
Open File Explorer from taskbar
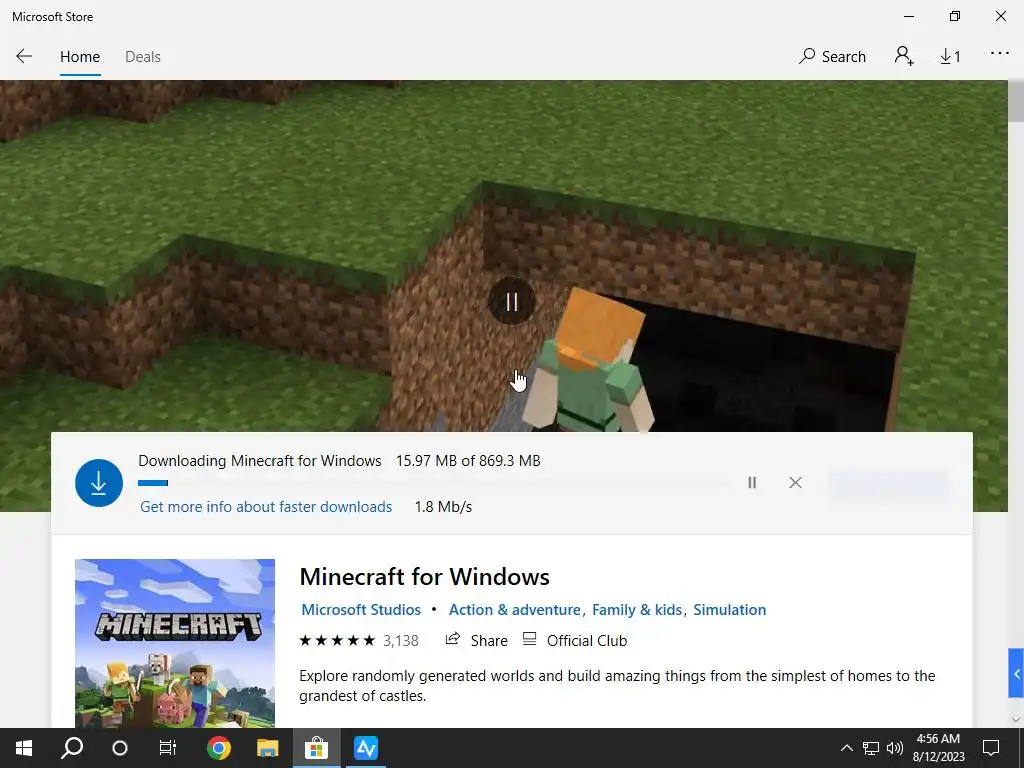coord(267,748)
